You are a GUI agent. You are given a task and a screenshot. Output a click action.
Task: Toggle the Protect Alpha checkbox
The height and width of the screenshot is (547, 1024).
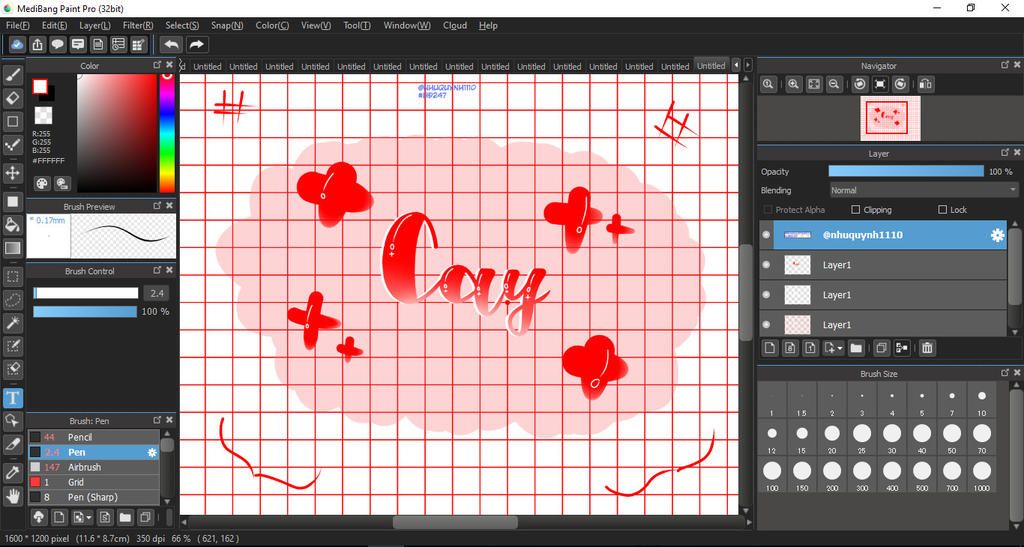point(768,210)
